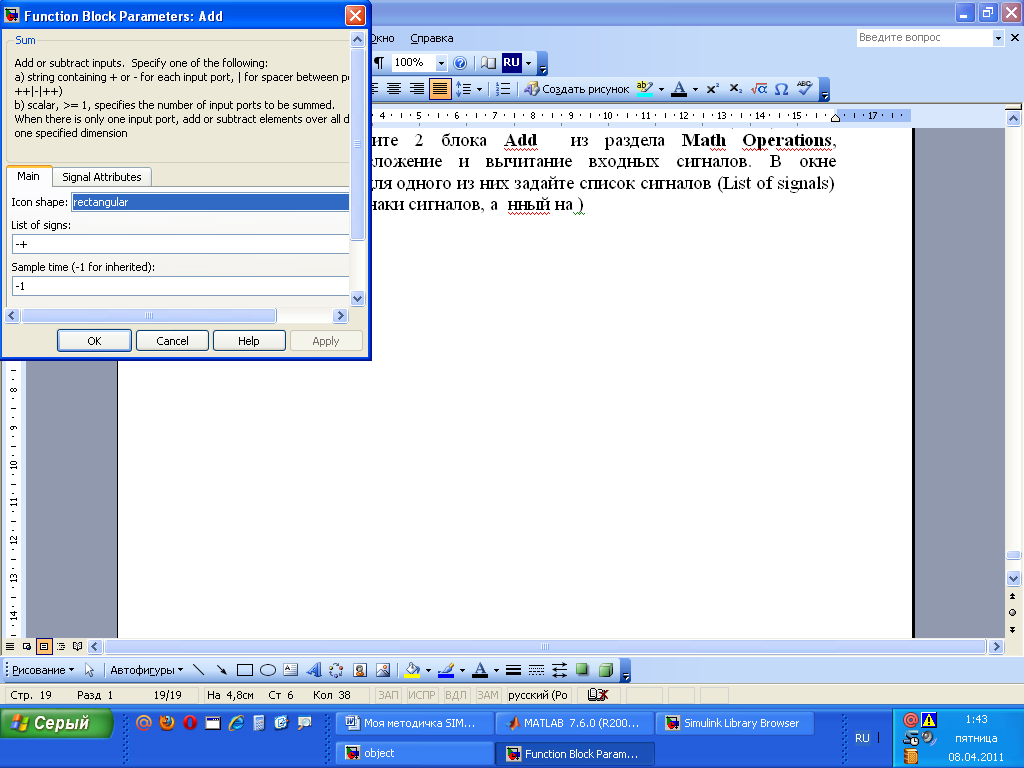Center-align the text in Word
Screen dimensions: 1024x768
point(394,89)
